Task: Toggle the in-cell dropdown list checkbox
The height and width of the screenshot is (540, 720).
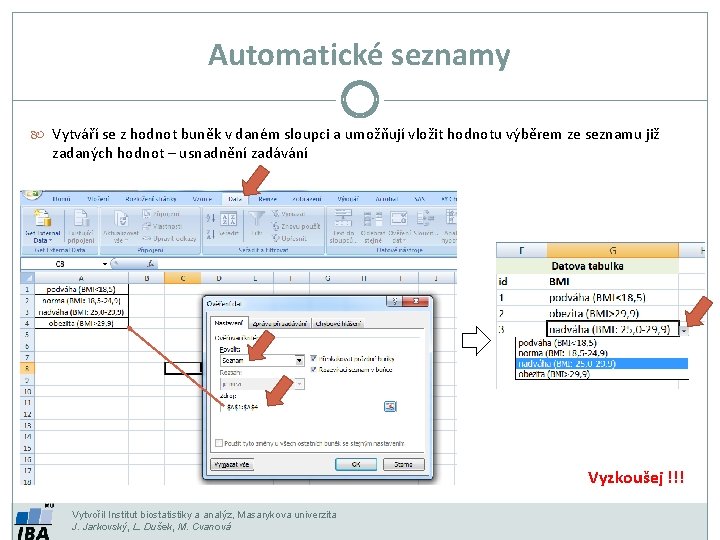Action: [x=314, y=369]
